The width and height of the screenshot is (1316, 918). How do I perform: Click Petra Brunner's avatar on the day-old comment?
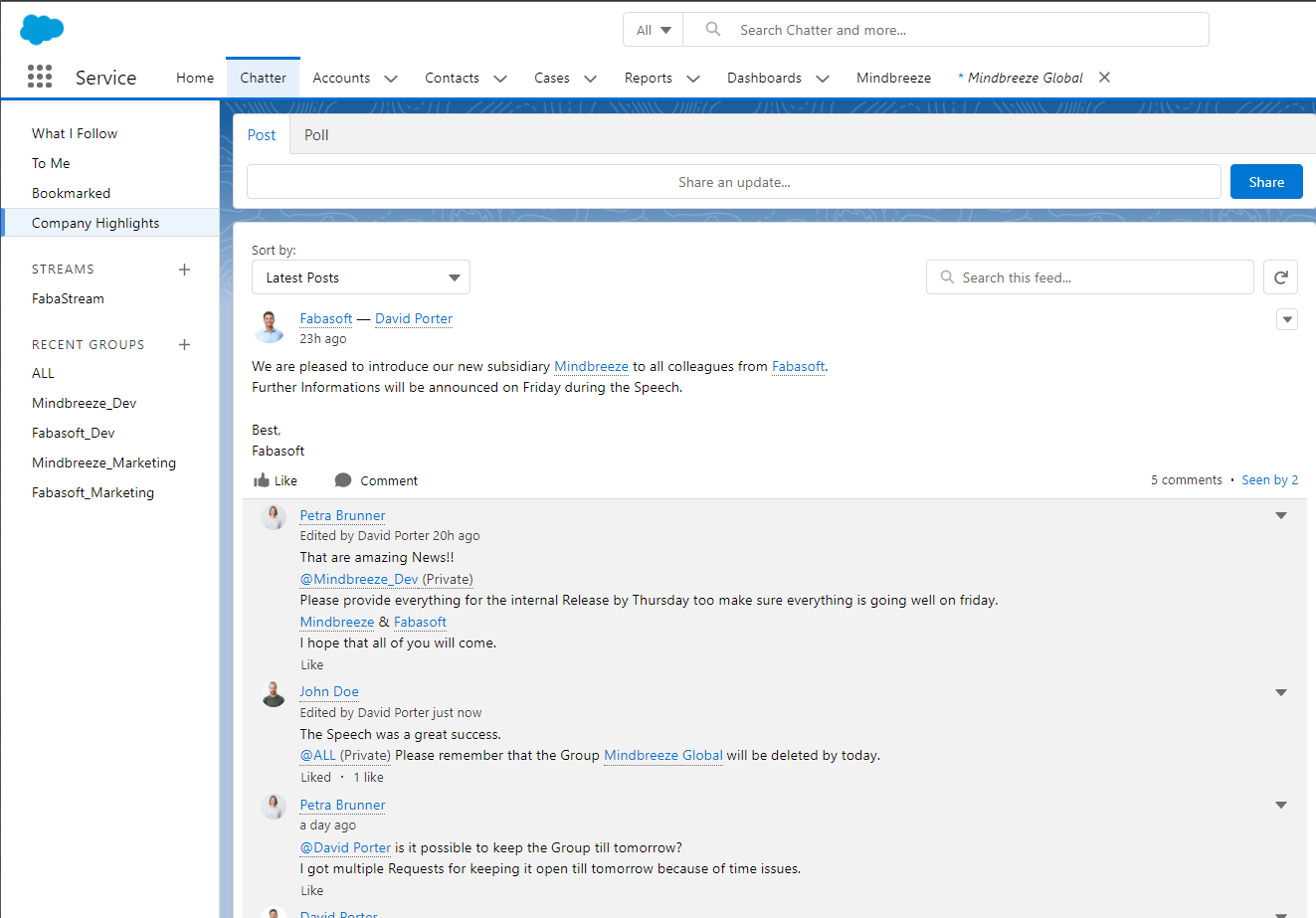tap(274, 807)
